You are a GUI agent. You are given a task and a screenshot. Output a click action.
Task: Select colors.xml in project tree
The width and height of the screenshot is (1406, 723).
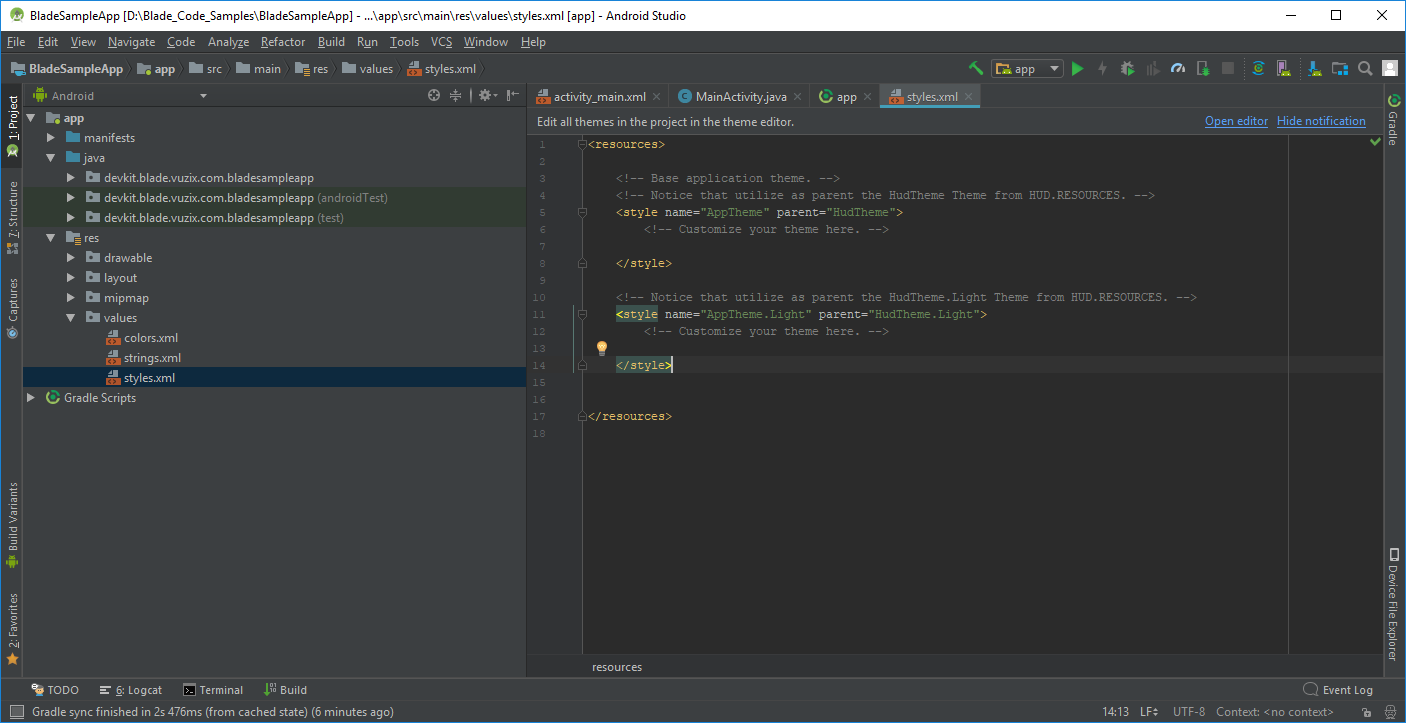pyautogui.click(x=151, y=338)
